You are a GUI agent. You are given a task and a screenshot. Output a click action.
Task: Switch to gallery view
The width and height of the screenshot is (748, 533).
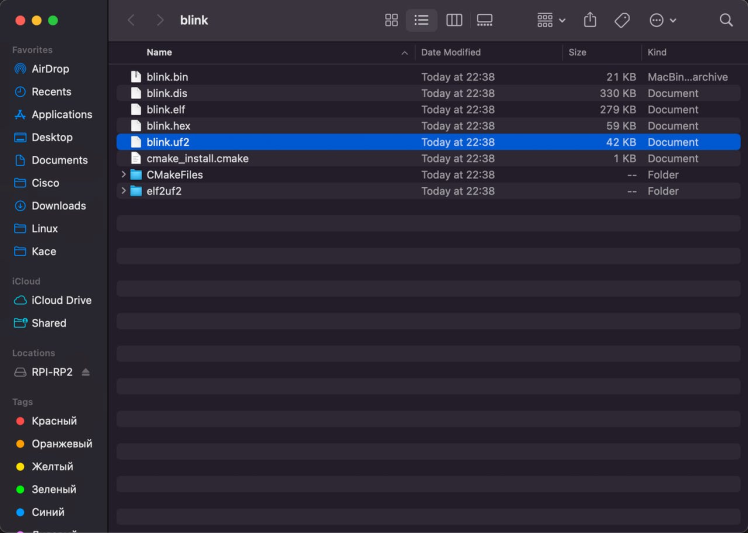click(x=485, y=20)
